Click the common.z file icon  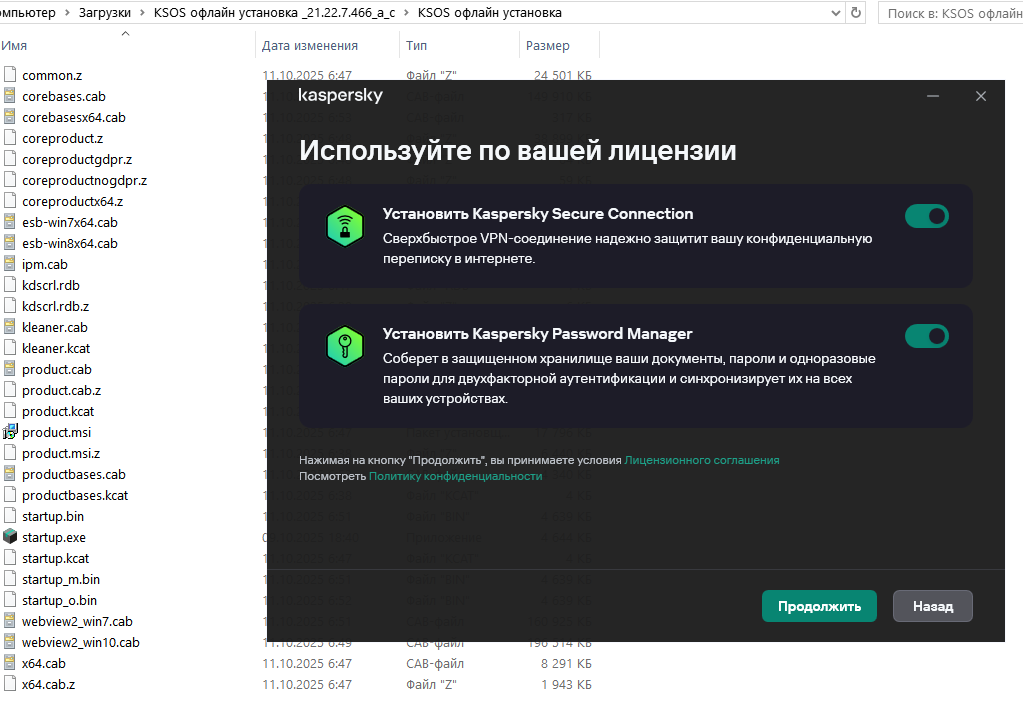click(x=10, y=75)
